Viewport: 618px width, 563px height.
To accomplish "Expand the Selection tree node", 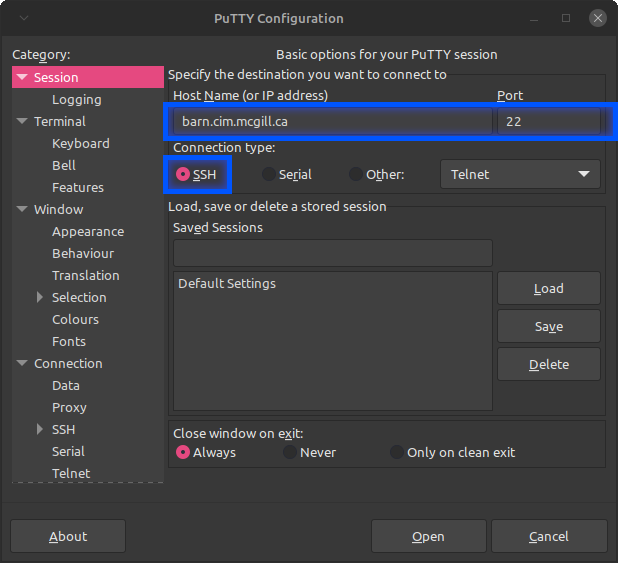I will pos(41,298).
